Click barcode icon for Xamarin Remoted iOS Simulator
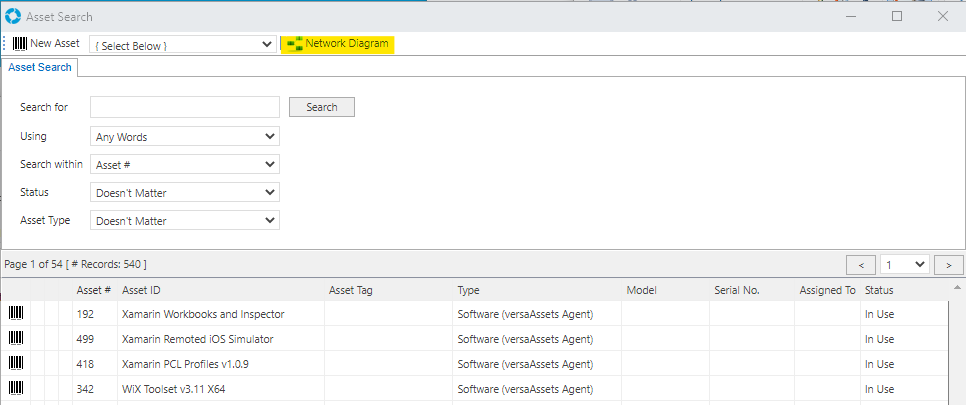966x405 pixels. (17, 339)
